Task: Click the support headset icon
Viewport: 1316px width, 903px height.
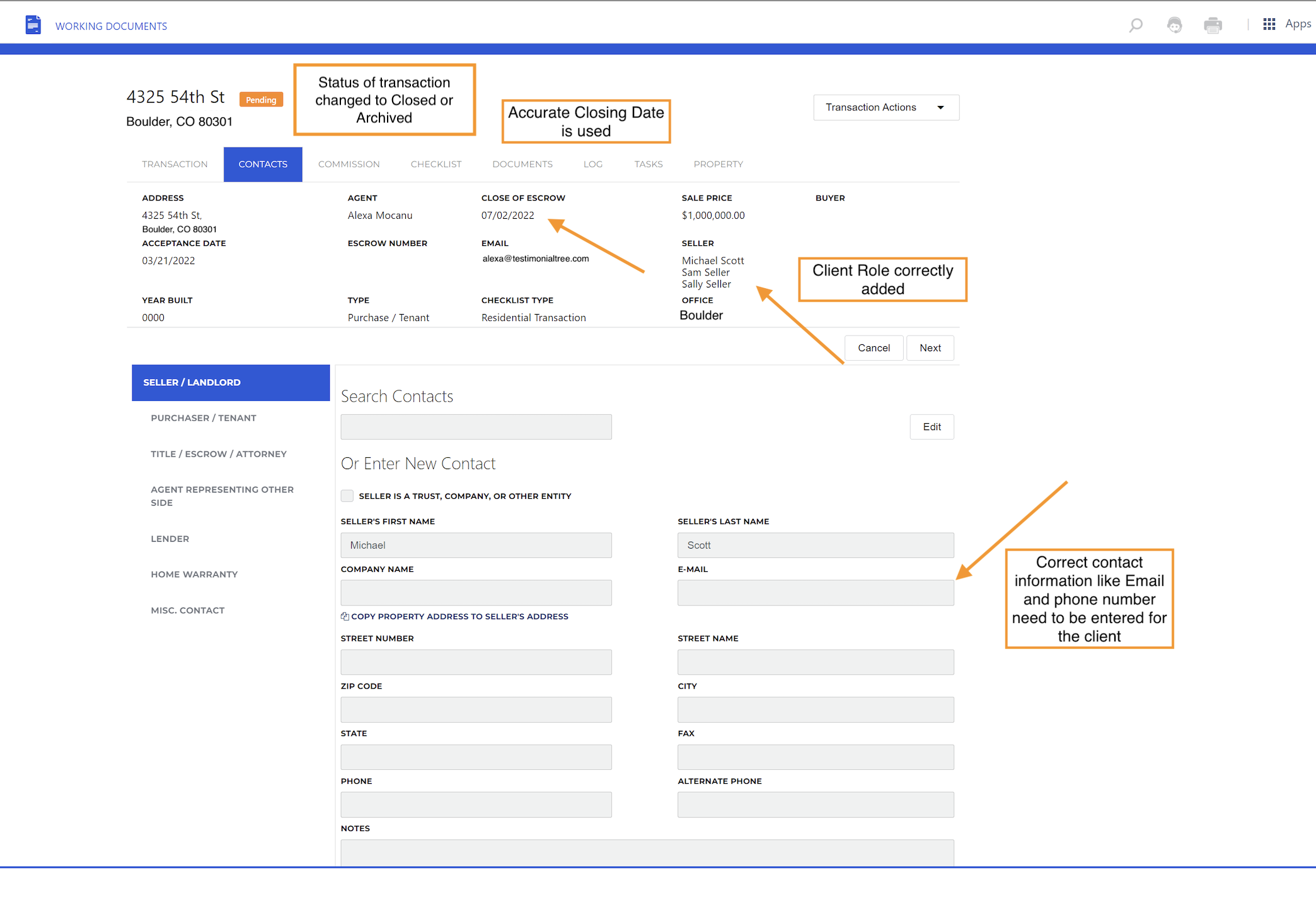Action: pyautogui.click(x=1174, y=25)
